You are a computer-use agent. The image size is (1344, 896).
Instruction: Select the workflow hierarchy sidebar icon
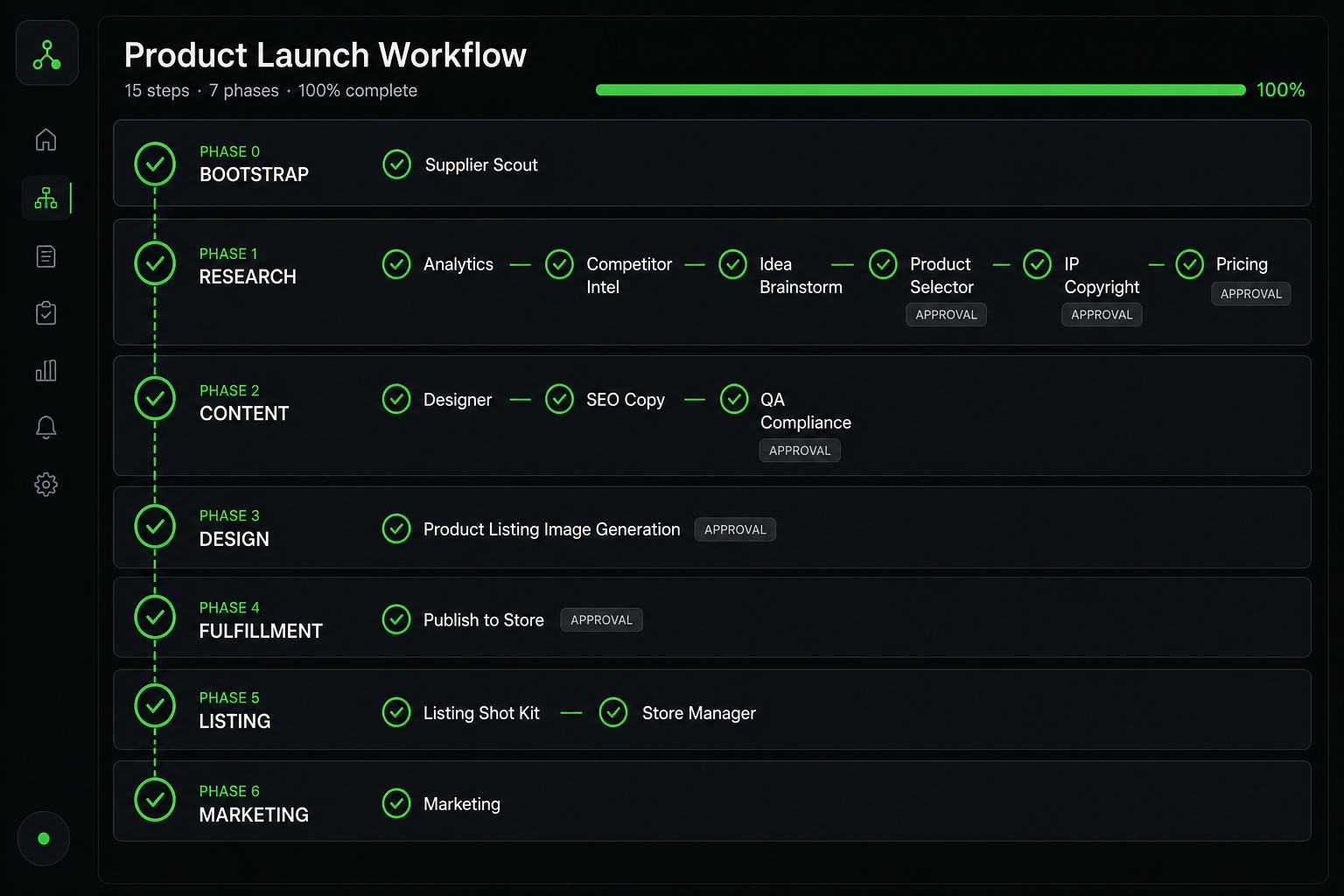pyautogui.click(x=45, y=199)
